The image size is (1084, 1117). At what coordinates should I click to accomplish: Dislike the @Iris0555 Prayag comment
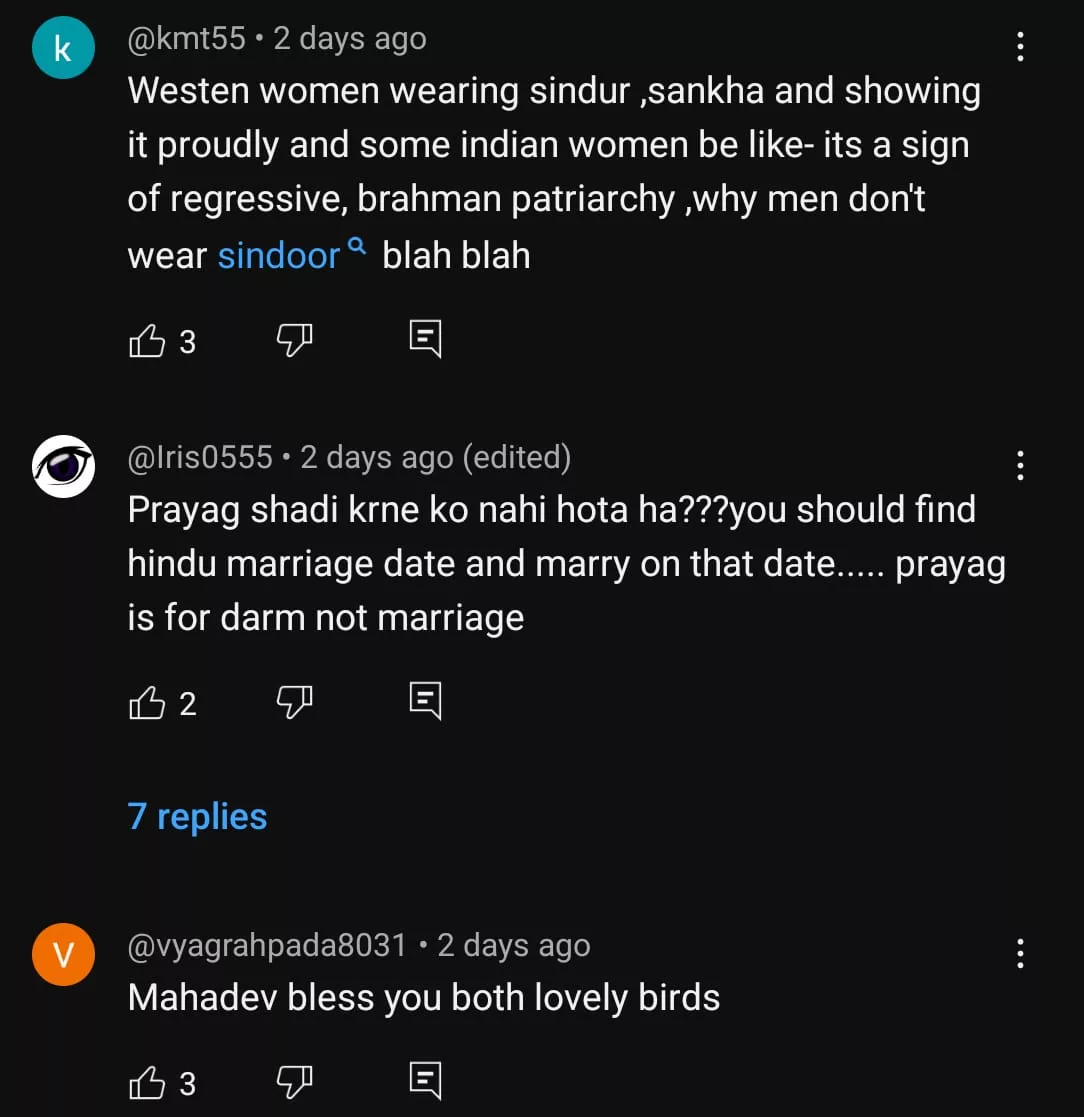tap(293, 704)
